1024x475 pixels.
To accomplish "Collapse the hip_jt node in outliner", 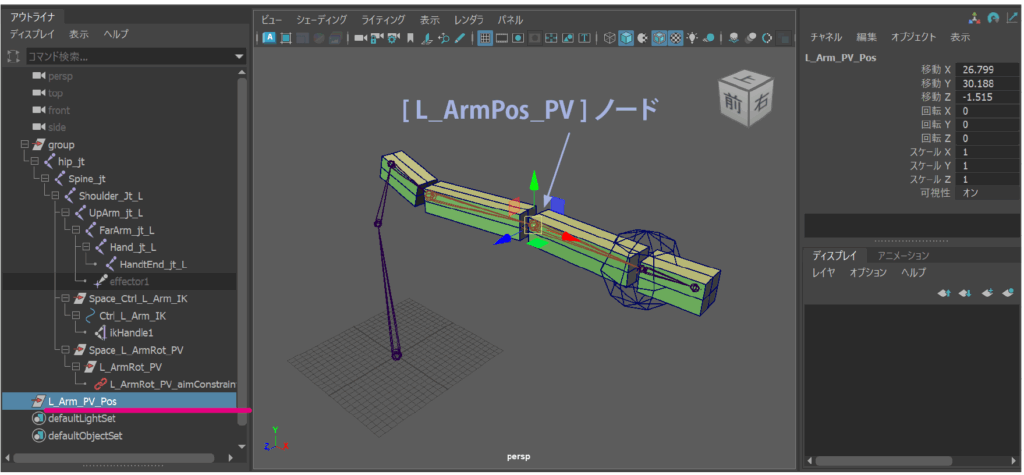I will [35, 161].
